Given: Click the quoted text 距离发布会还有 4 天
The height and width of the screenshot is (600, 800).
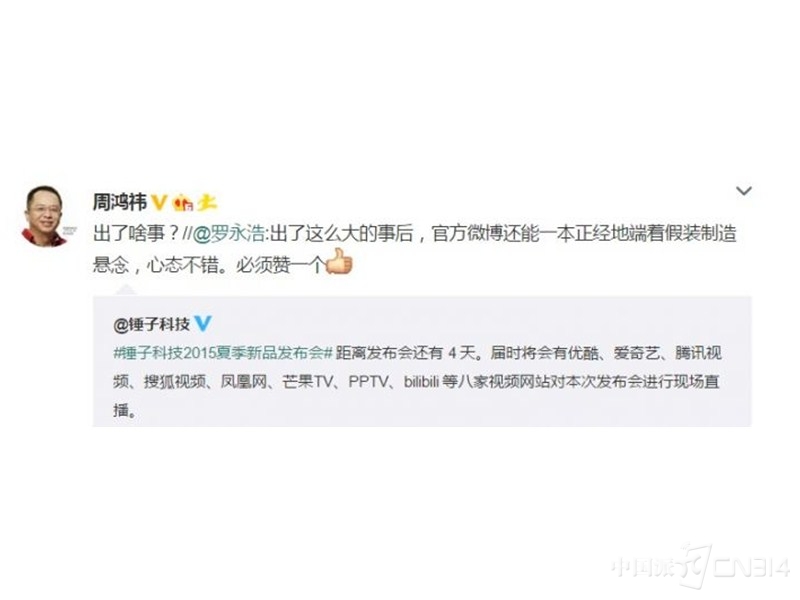Looking at the screenshot, I should tap(408, 353).
